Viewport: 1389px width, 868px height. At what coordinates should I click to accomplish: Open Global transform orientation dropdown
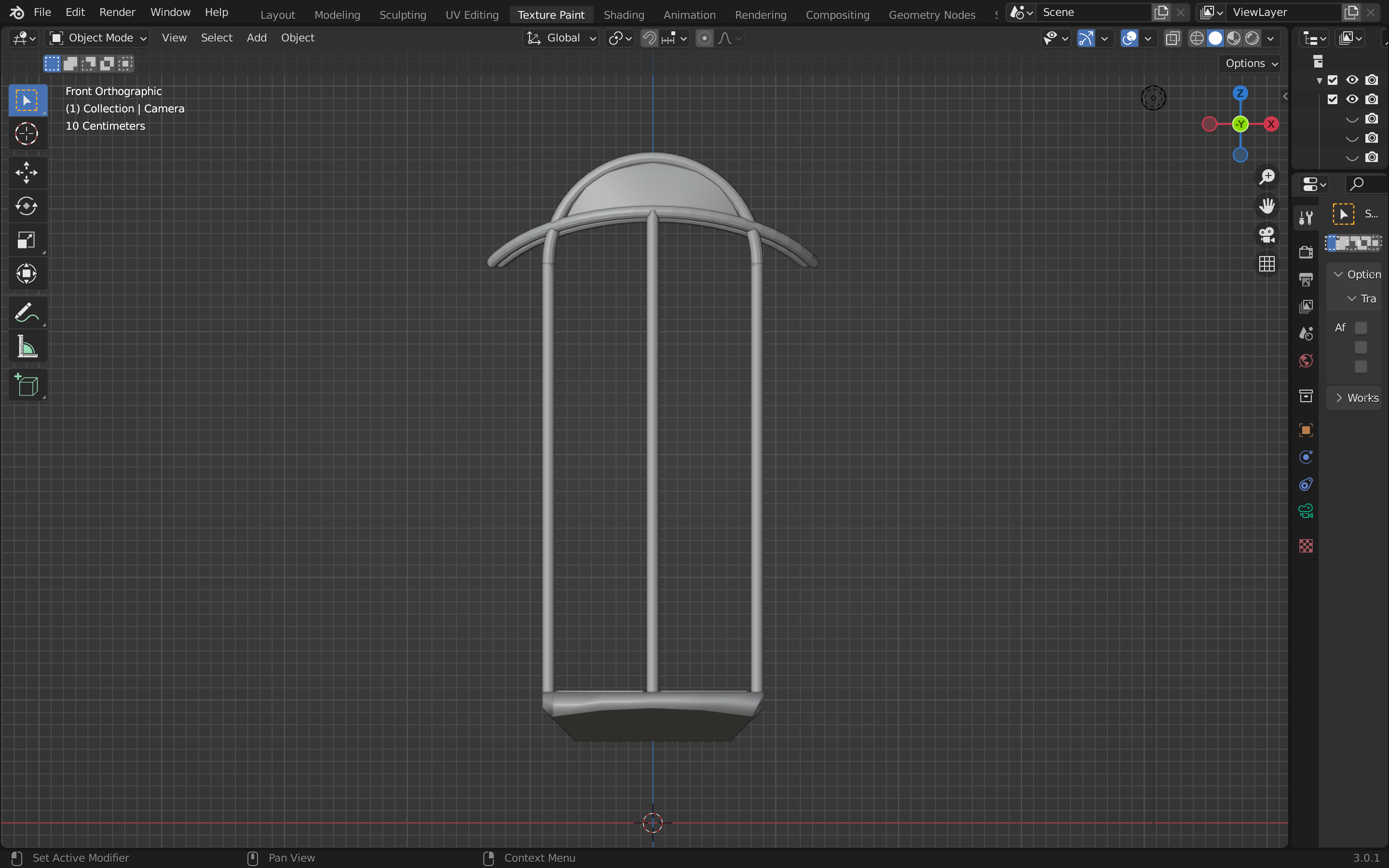[561, 38]
